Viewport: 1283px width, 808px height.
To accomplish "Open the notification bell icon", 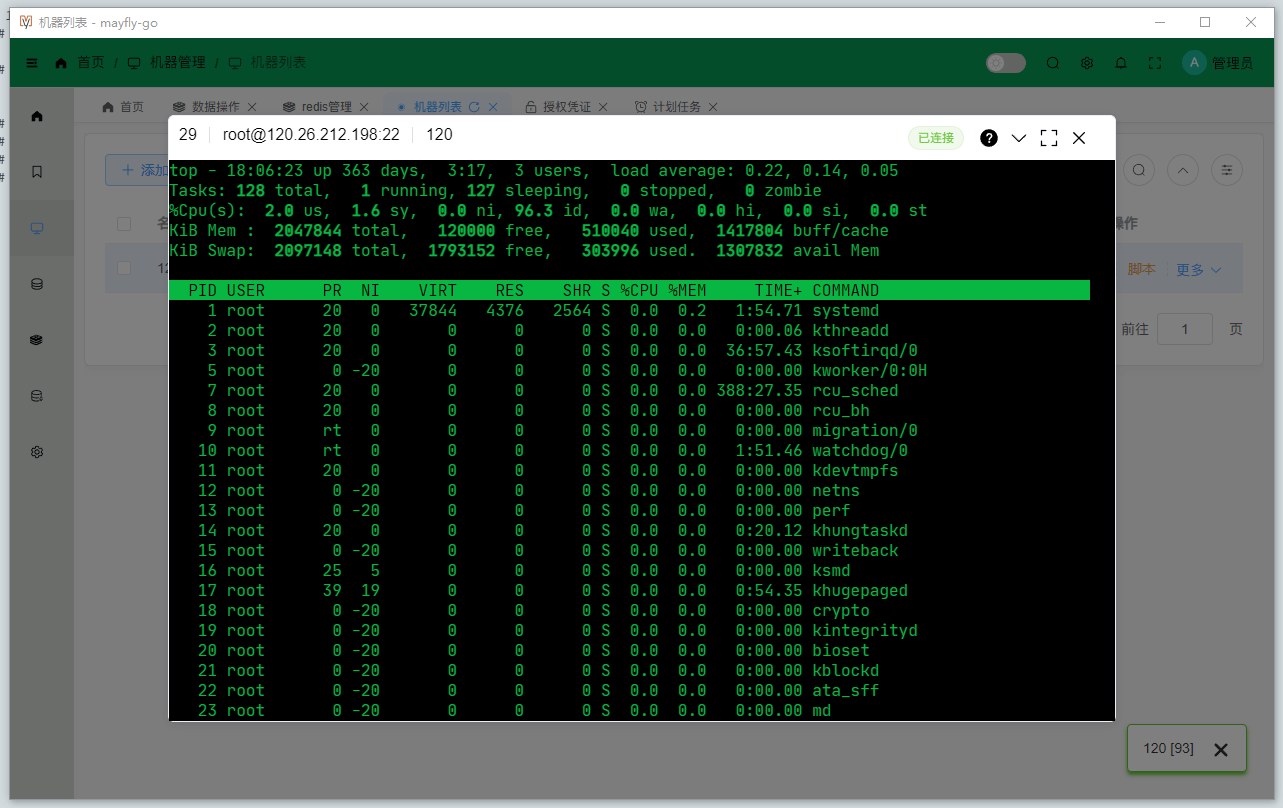I will (x=1121, y=63).
